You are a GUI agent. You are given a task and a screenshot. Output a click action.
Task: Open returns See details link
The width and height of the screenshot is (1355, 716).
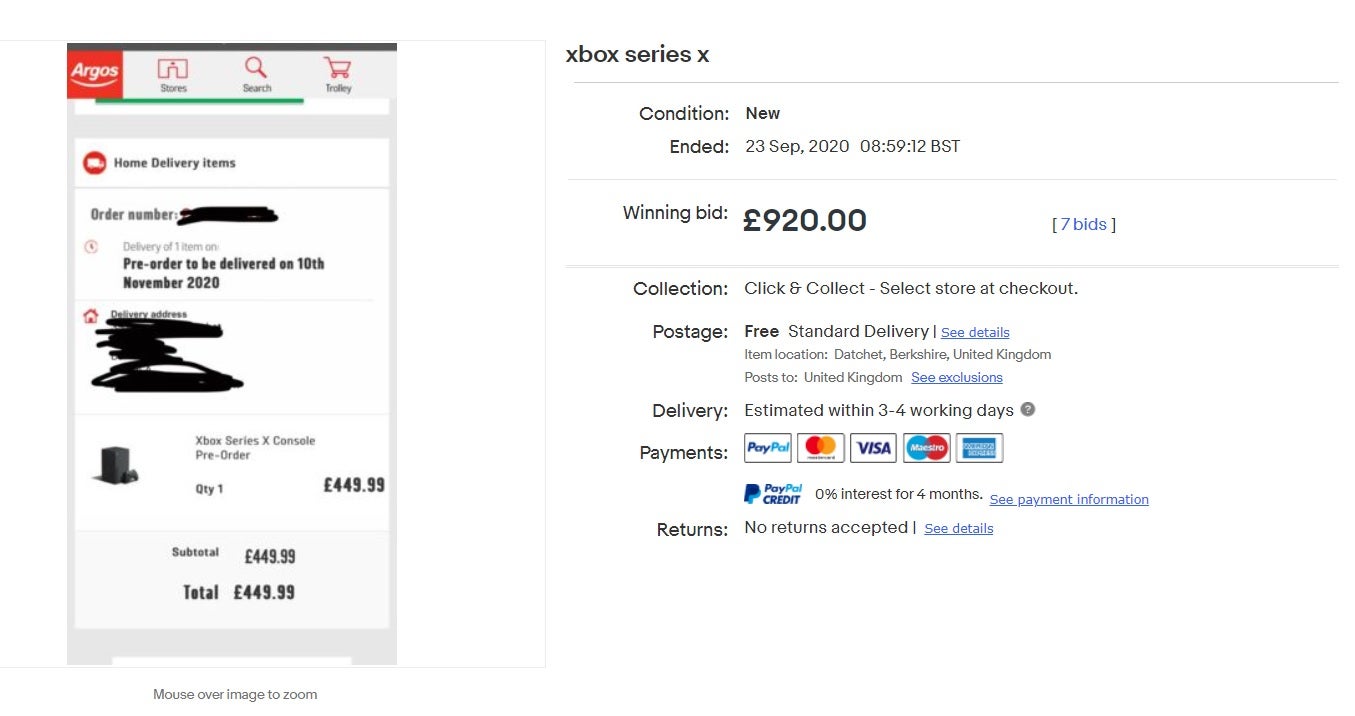tap(958, 528)
